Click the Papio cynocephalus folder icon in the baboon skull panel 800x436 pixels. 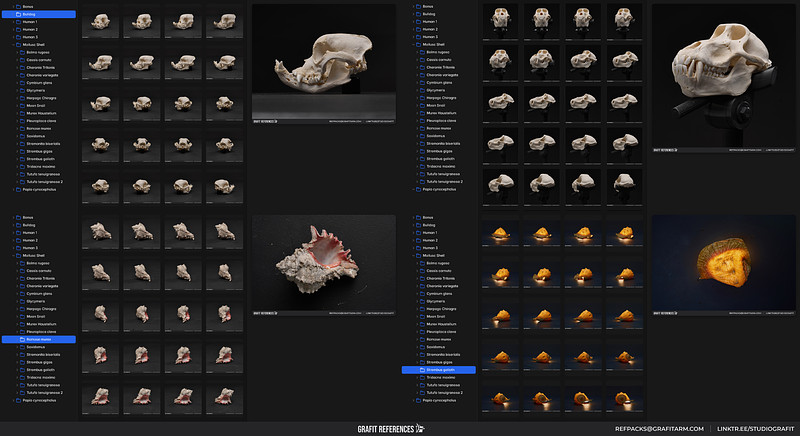(418, 190)
